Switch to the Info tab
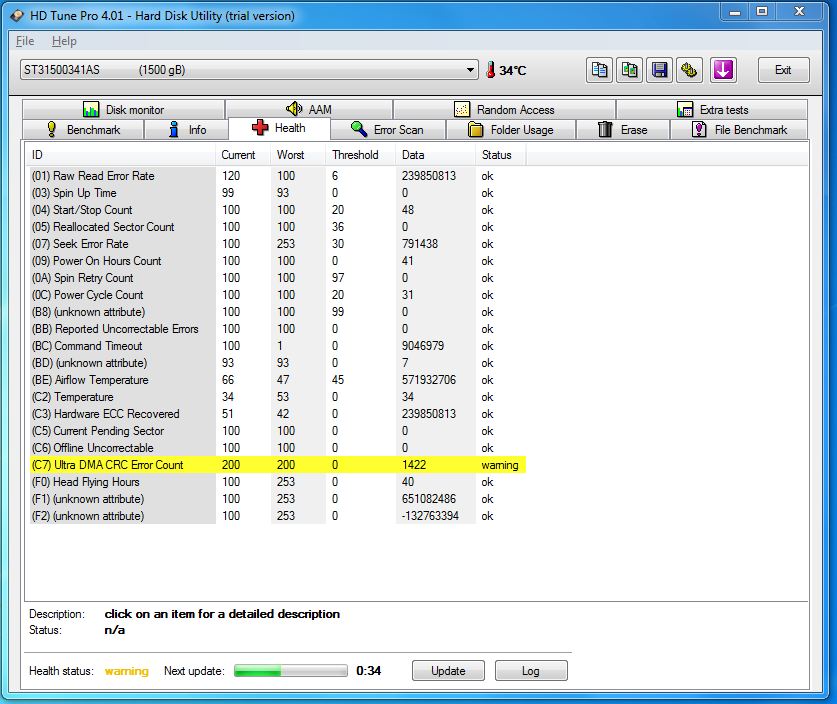Image resolution: width=837 pixels, height=704 pixels. coord(186,130)
